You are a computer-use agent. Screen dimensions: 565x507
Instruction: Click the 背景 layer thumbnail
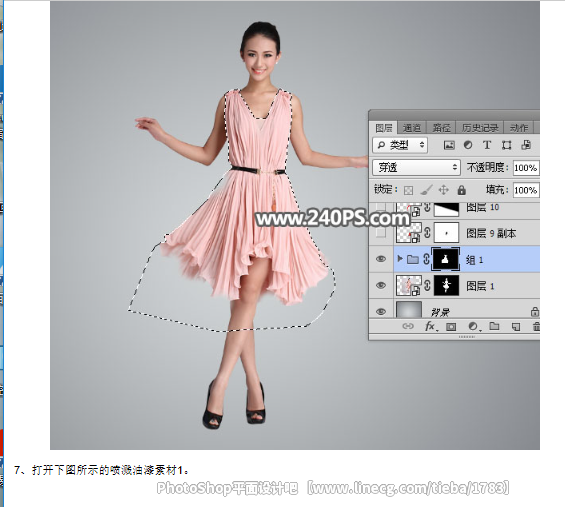(409, 311)
